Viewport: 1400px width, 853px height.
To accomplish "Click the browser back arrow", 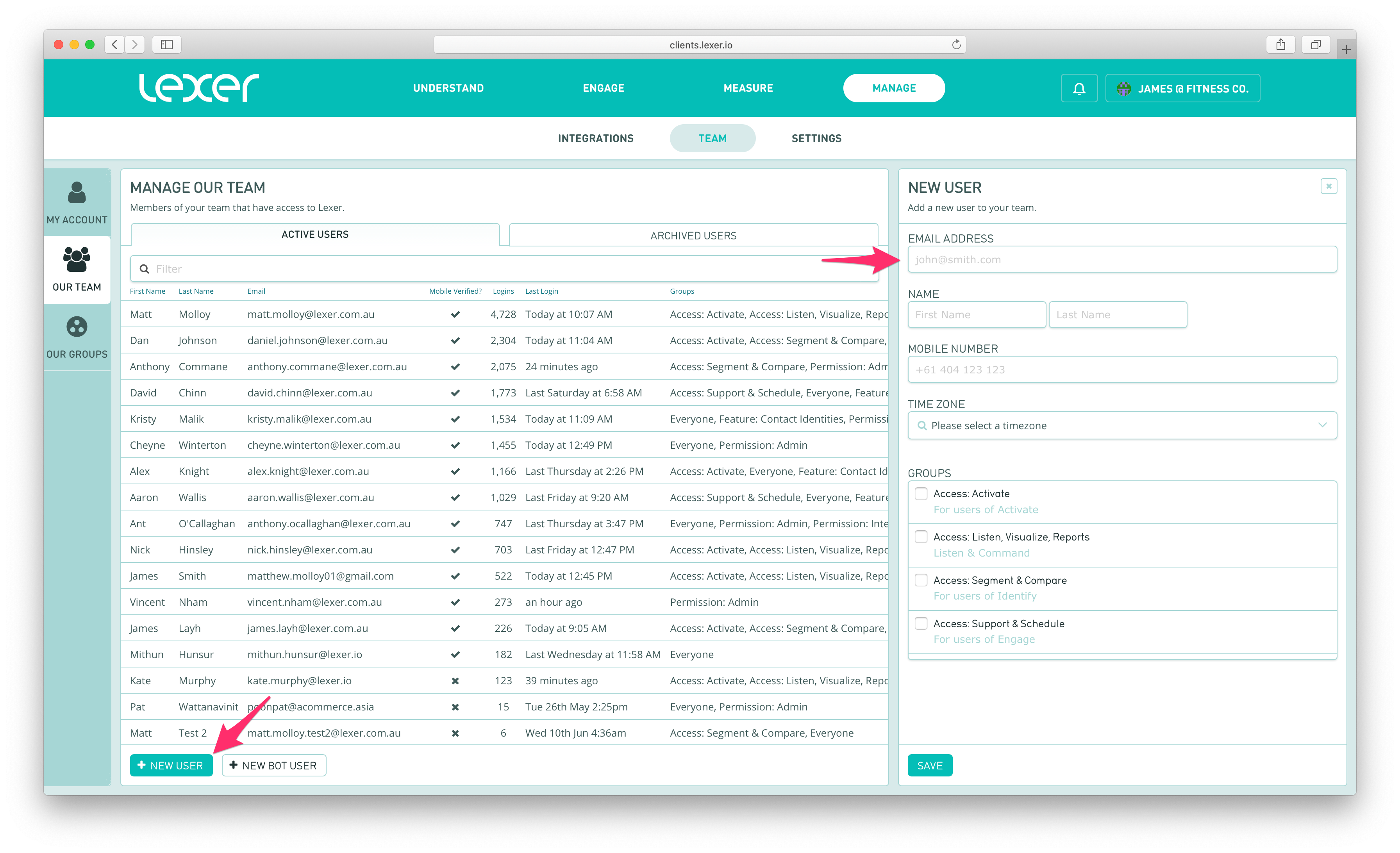I will (115, 44).
